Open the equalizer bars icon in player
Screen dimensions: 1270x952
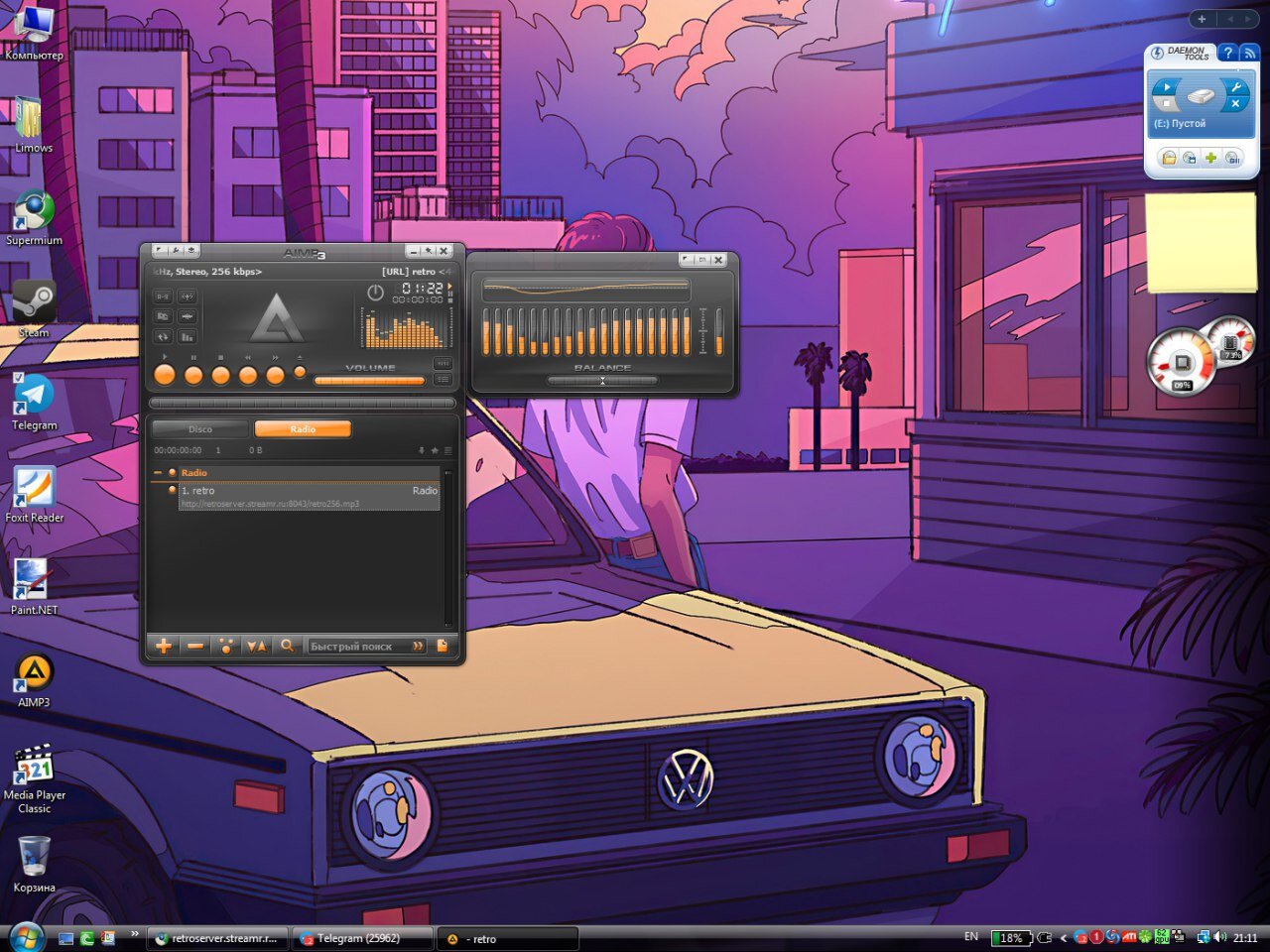[187, 337]
